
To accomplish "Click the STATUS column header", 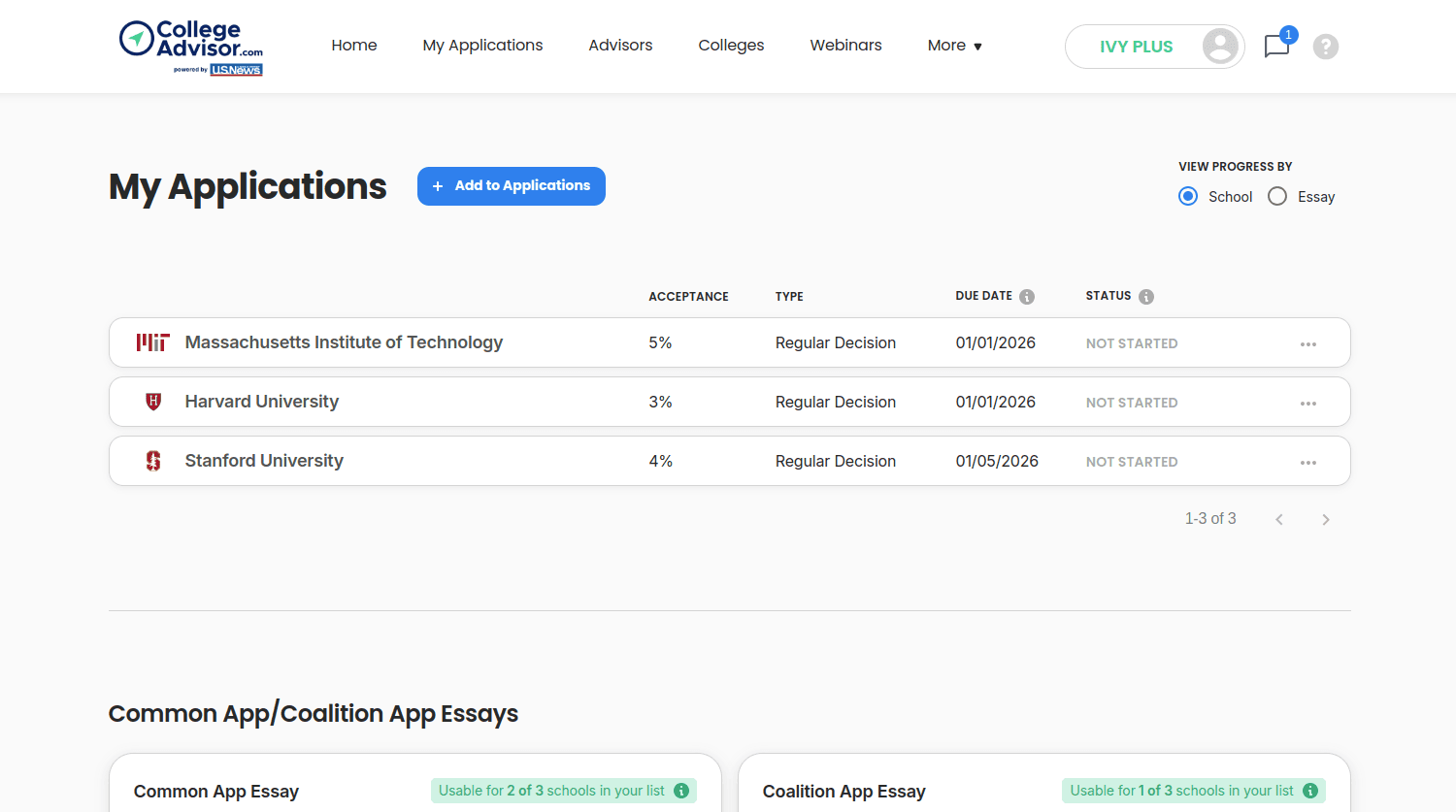I will tap(1109, 296).
